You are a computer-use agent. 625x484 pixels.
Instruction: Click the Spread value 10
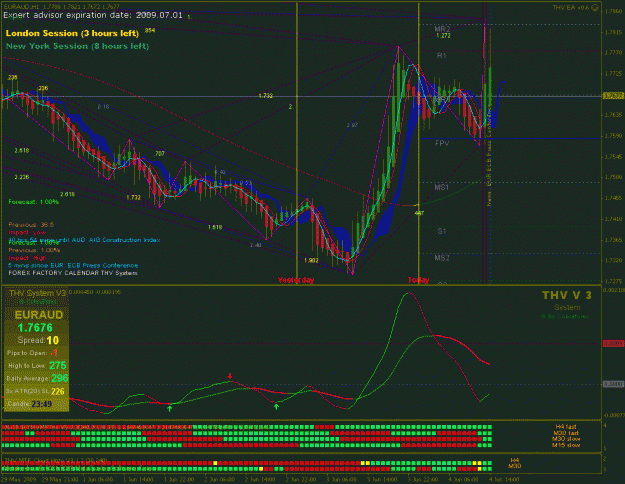click(x=53, y=340)
